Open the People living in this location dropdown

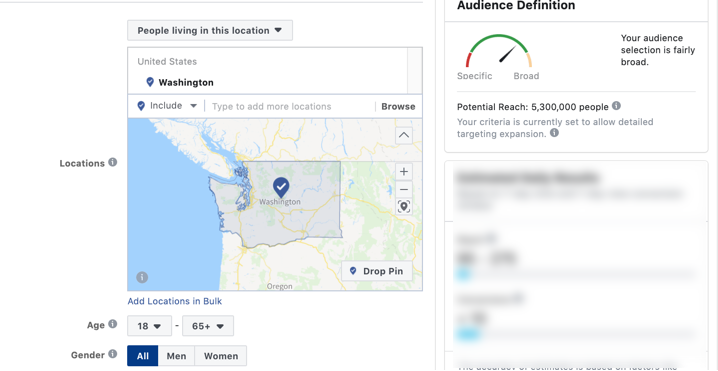coord(210,31)
